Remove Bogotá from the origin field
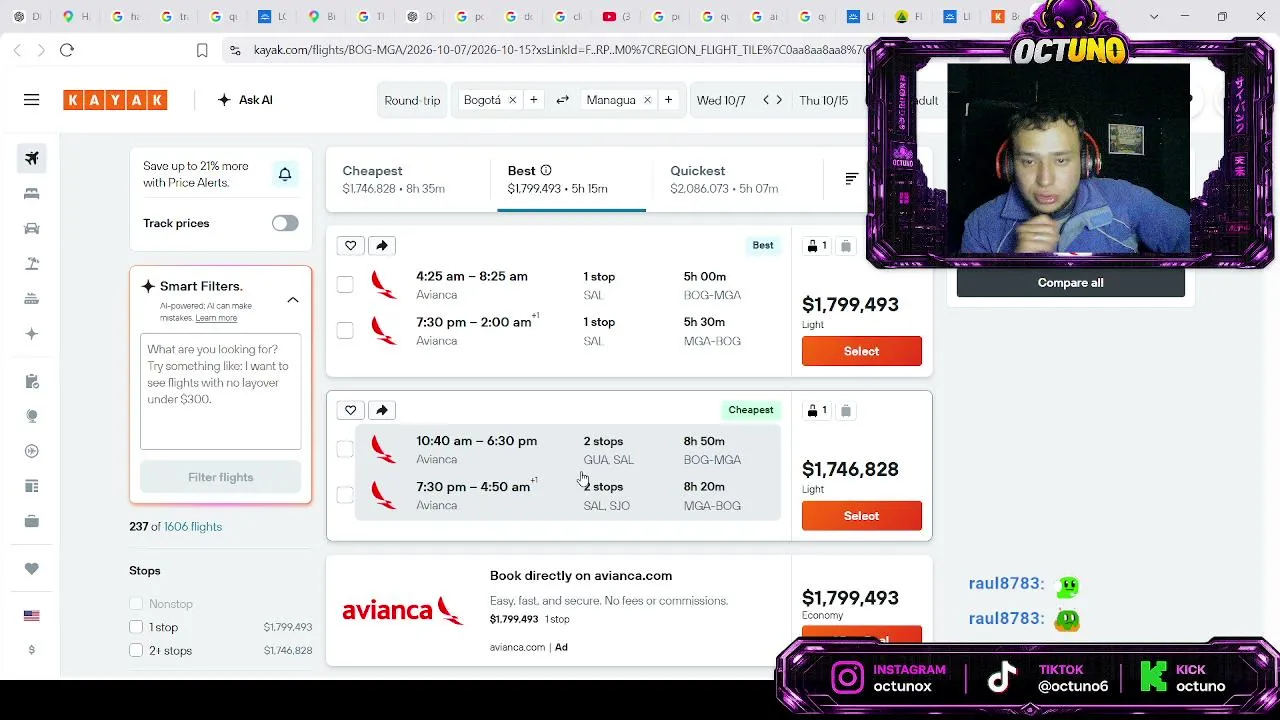 [x=512, y=100]
